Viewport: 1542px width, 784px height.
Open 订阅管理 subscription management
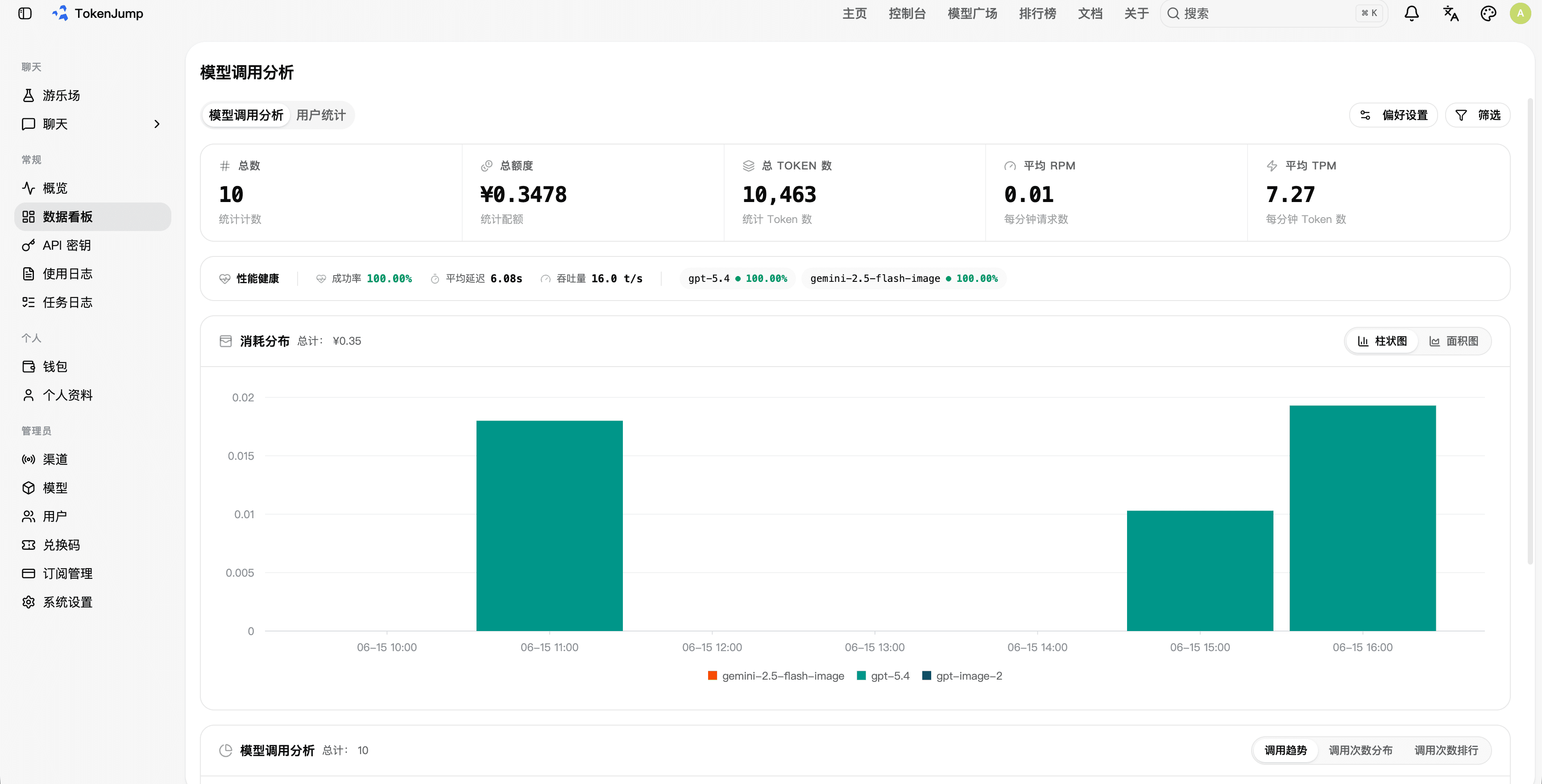click(x=93, y=574)
